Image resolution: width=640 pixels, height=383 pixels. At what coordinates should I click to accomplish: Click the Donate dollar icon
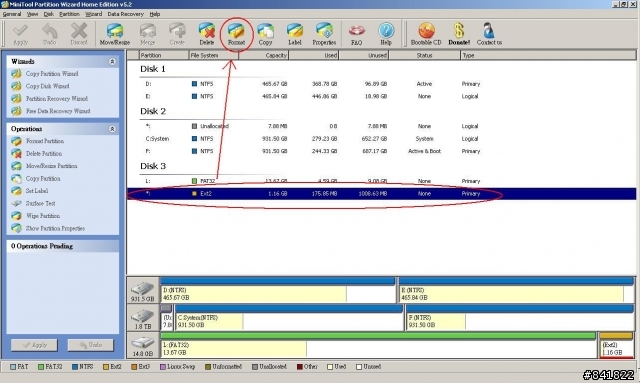(459, 34)
